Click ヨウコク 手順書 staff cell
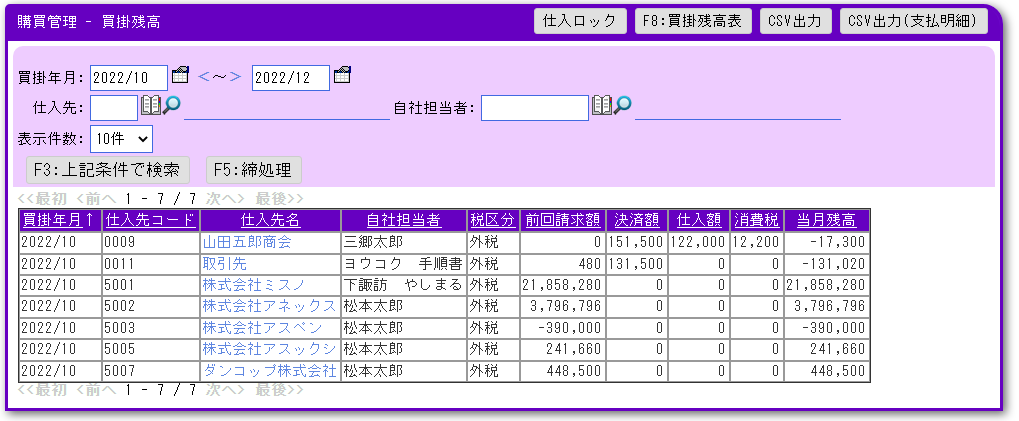This screenshot has width=1019, height=421. (404, 264)
